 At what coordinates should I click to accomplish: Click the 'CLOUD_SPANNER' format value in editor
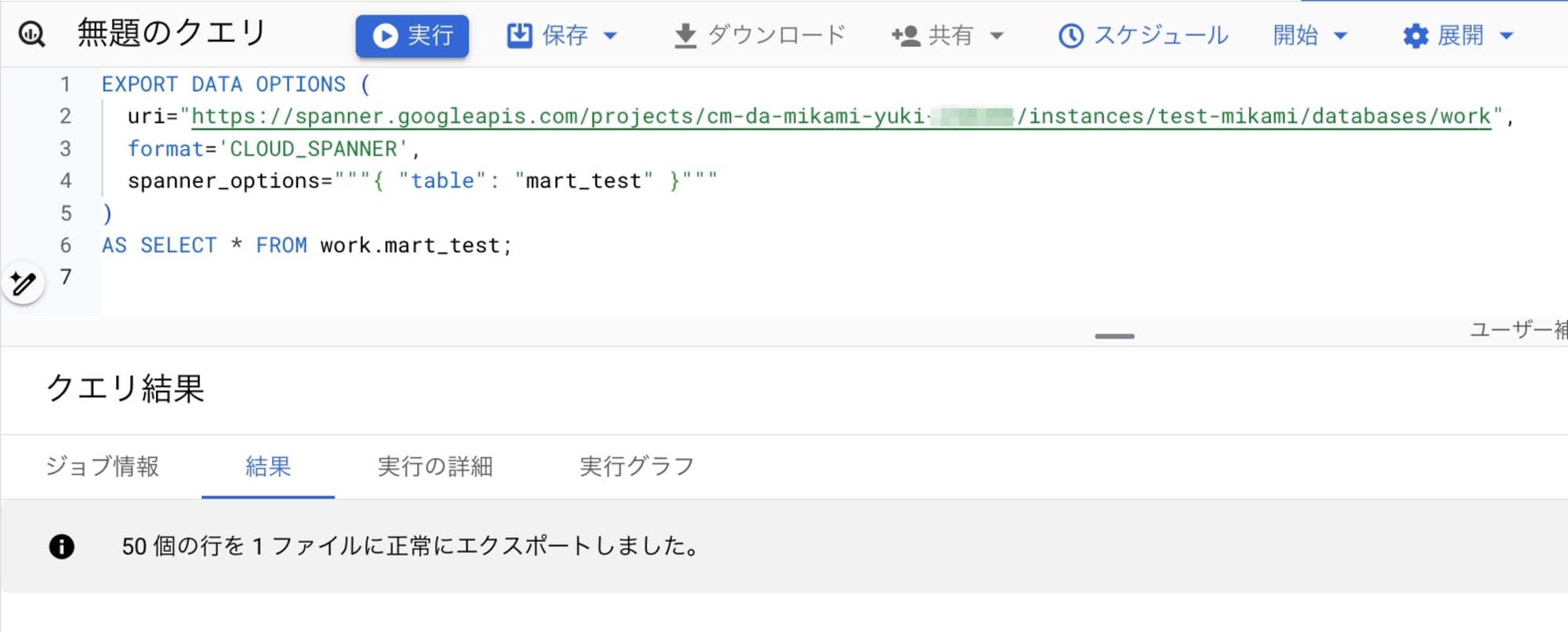(x=314, y=149)
